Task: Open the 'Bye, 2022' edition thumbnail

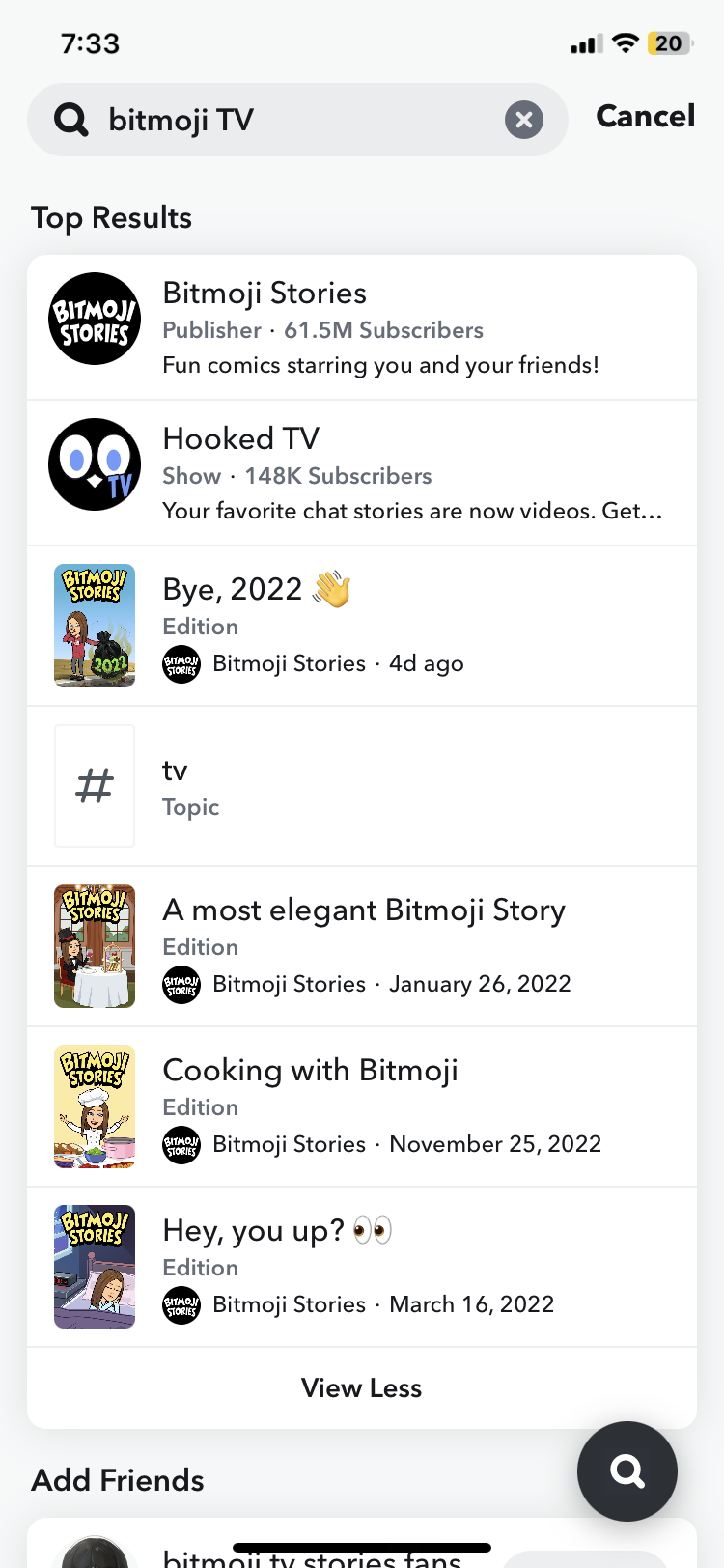Action: pyautogui.click(x=95, y=626)
